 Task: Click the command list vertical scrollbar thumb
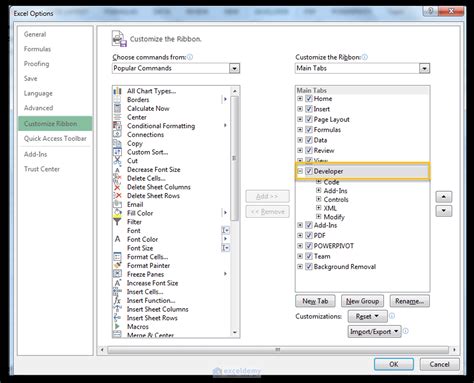pyautogui.click(x=234, y=158)
